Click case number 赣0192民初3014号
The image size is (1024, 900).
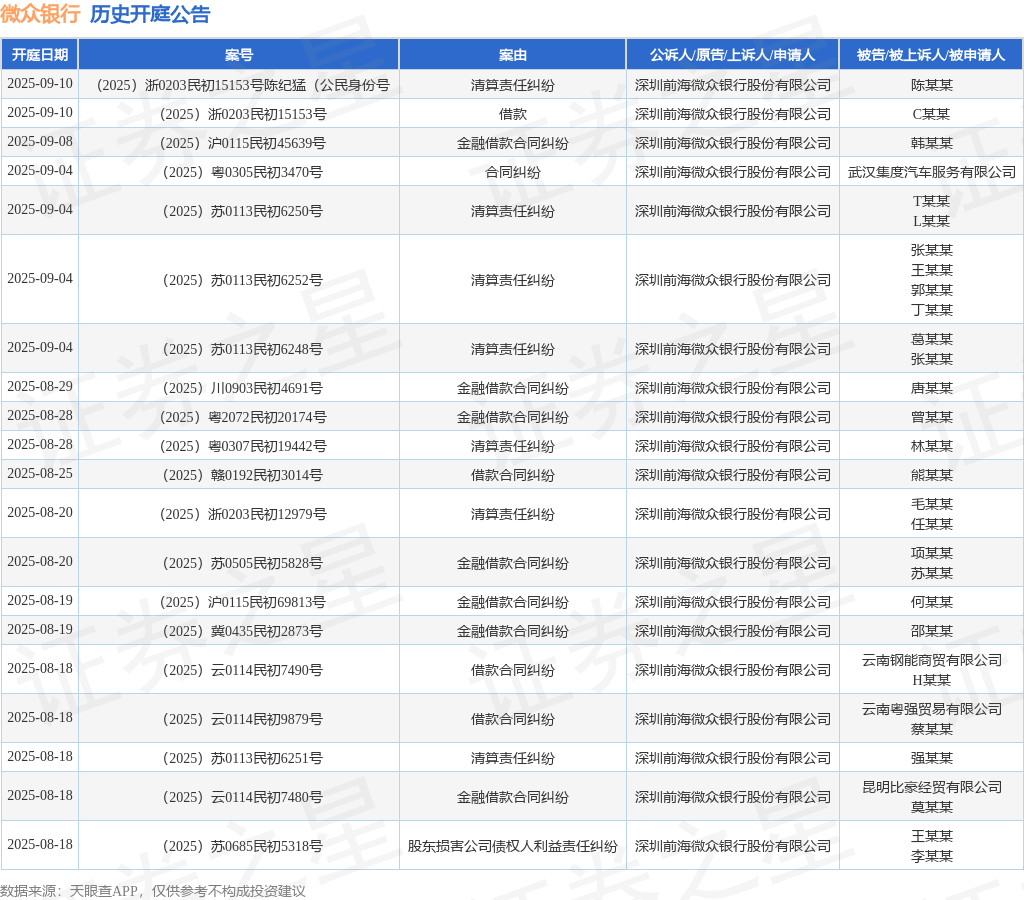point(243,475)
